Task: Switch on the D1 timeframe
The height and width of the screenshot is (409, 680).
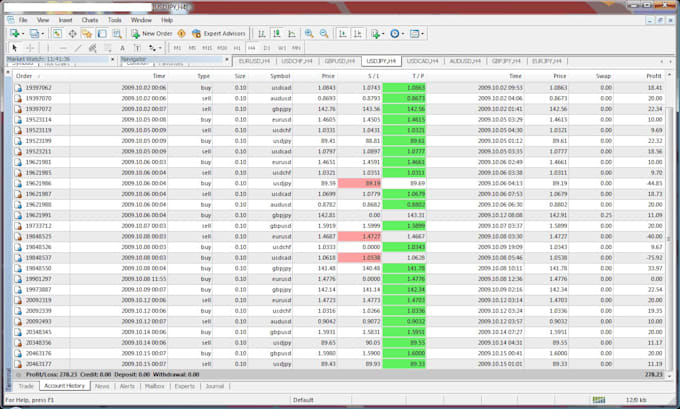Action: 265,47
